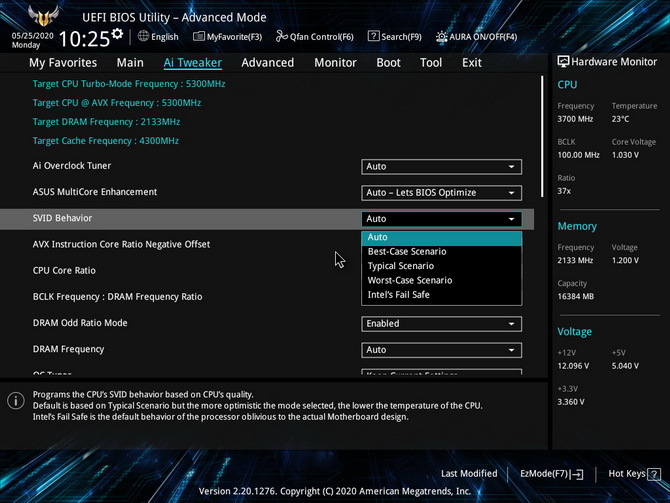670x503 pixels.
Task: Select the Ai Tweaker tab
Action: [192, 63]
